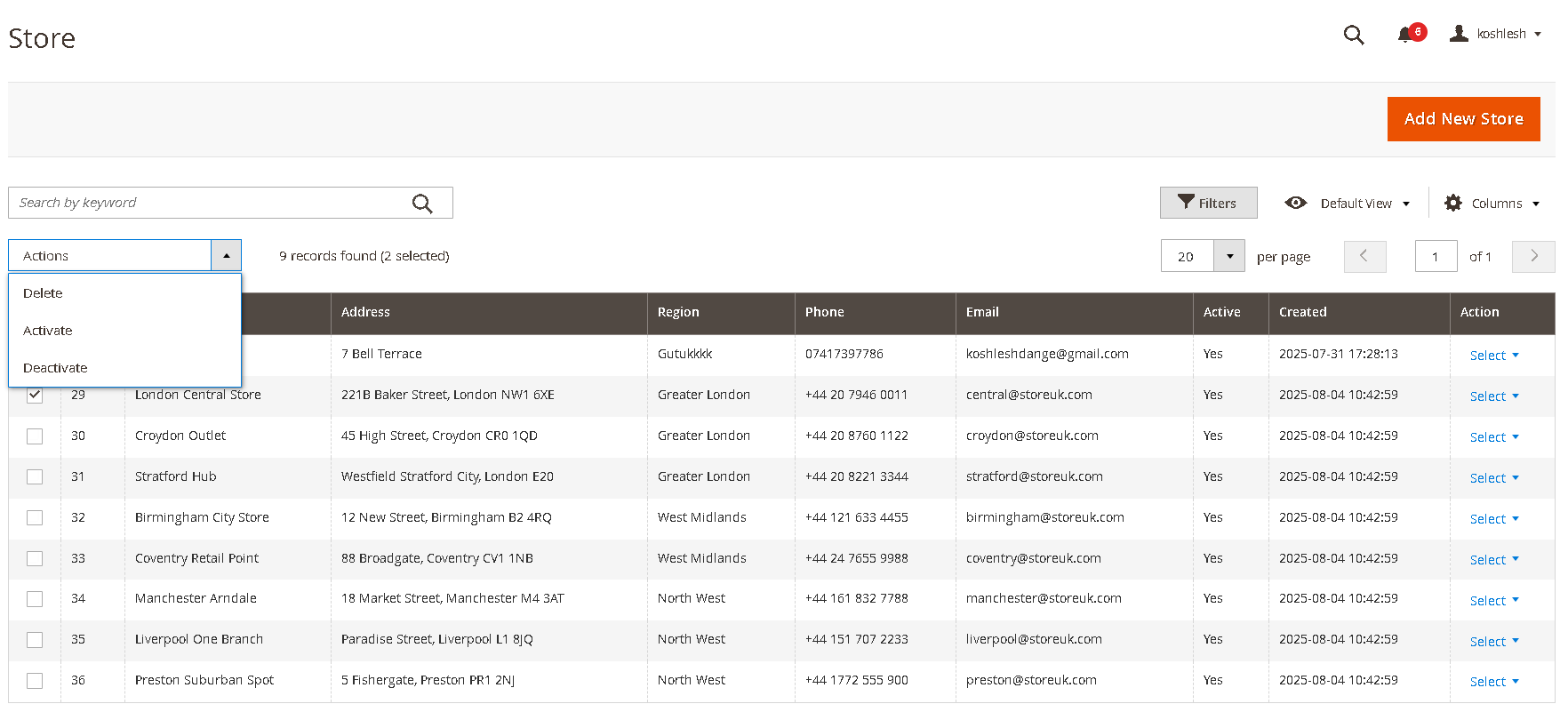This screenshot has height=720, width=1568.
Task: Choose Deactivate from the Actions menu
Action: coord(55,368)
